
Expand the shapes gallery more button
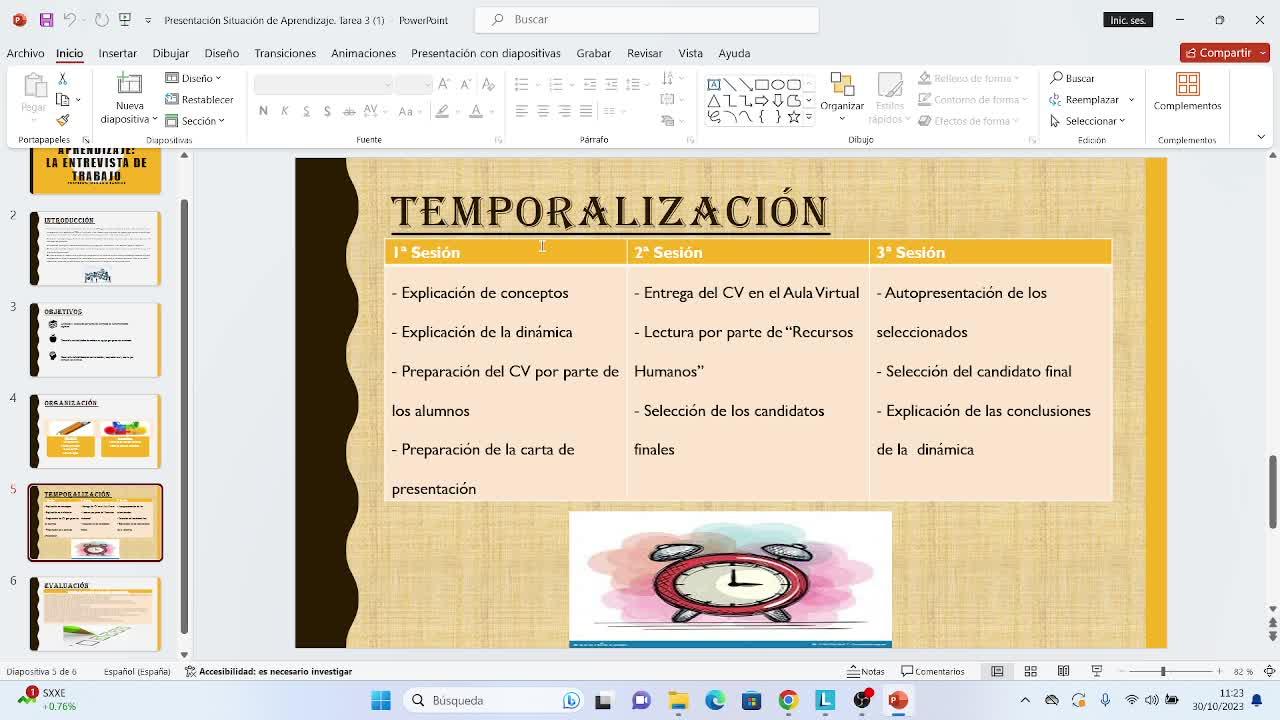click(809, 117)
